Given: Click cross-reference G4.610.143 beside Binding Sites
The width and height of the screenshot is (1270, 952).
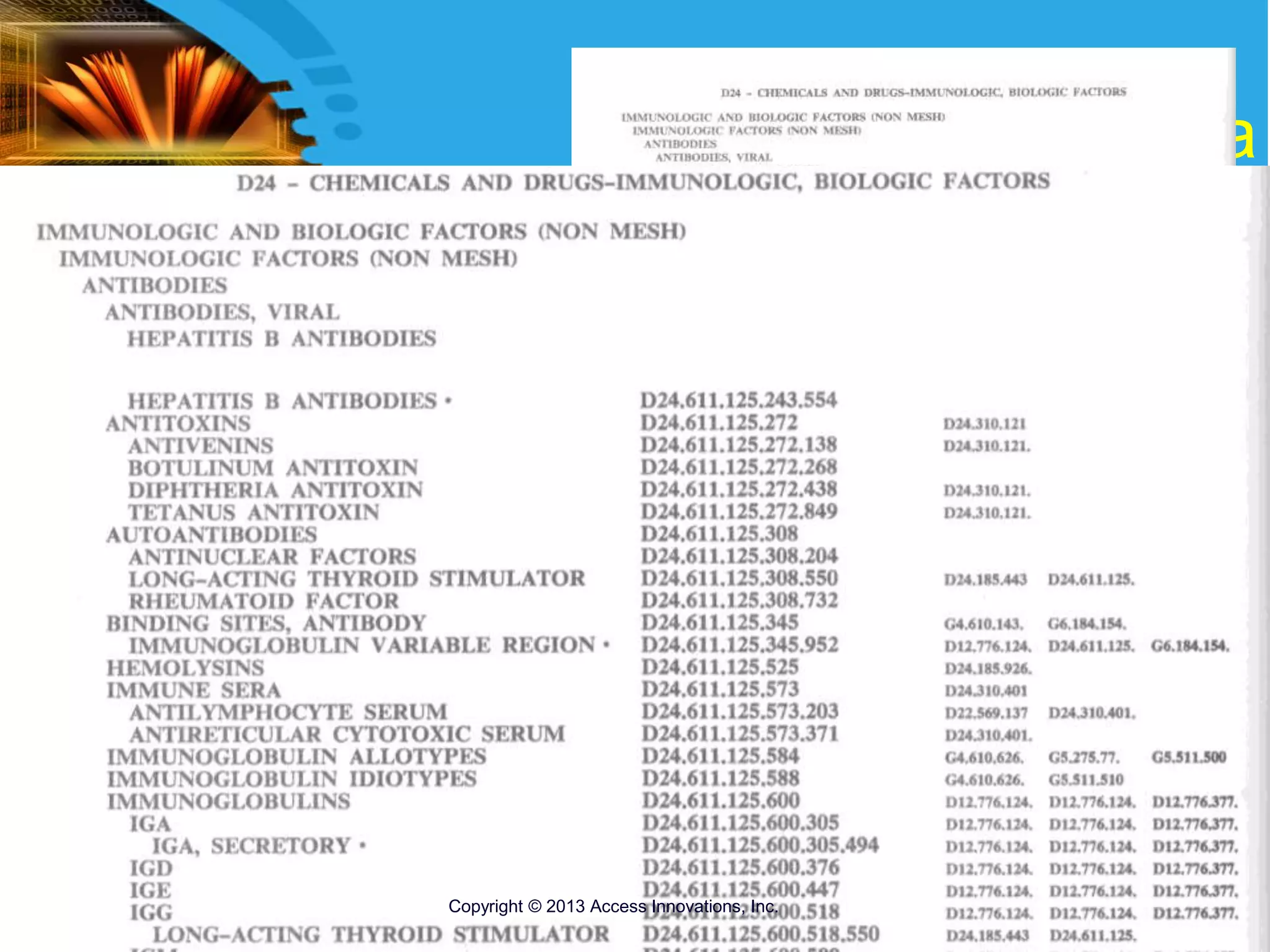Looking at the screenshot, I should coord(984,624).
